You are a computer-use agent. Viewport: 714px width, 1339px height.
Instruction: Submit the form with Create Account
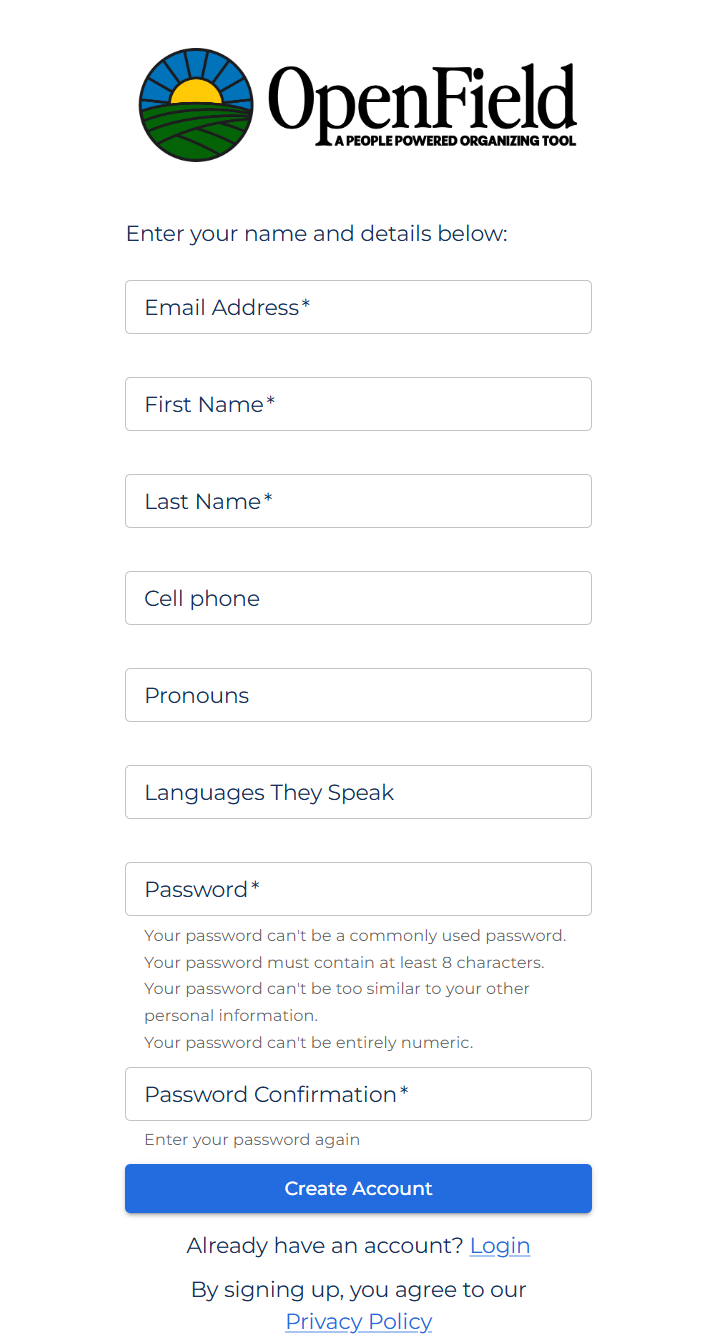click(x=358, y=1188)
